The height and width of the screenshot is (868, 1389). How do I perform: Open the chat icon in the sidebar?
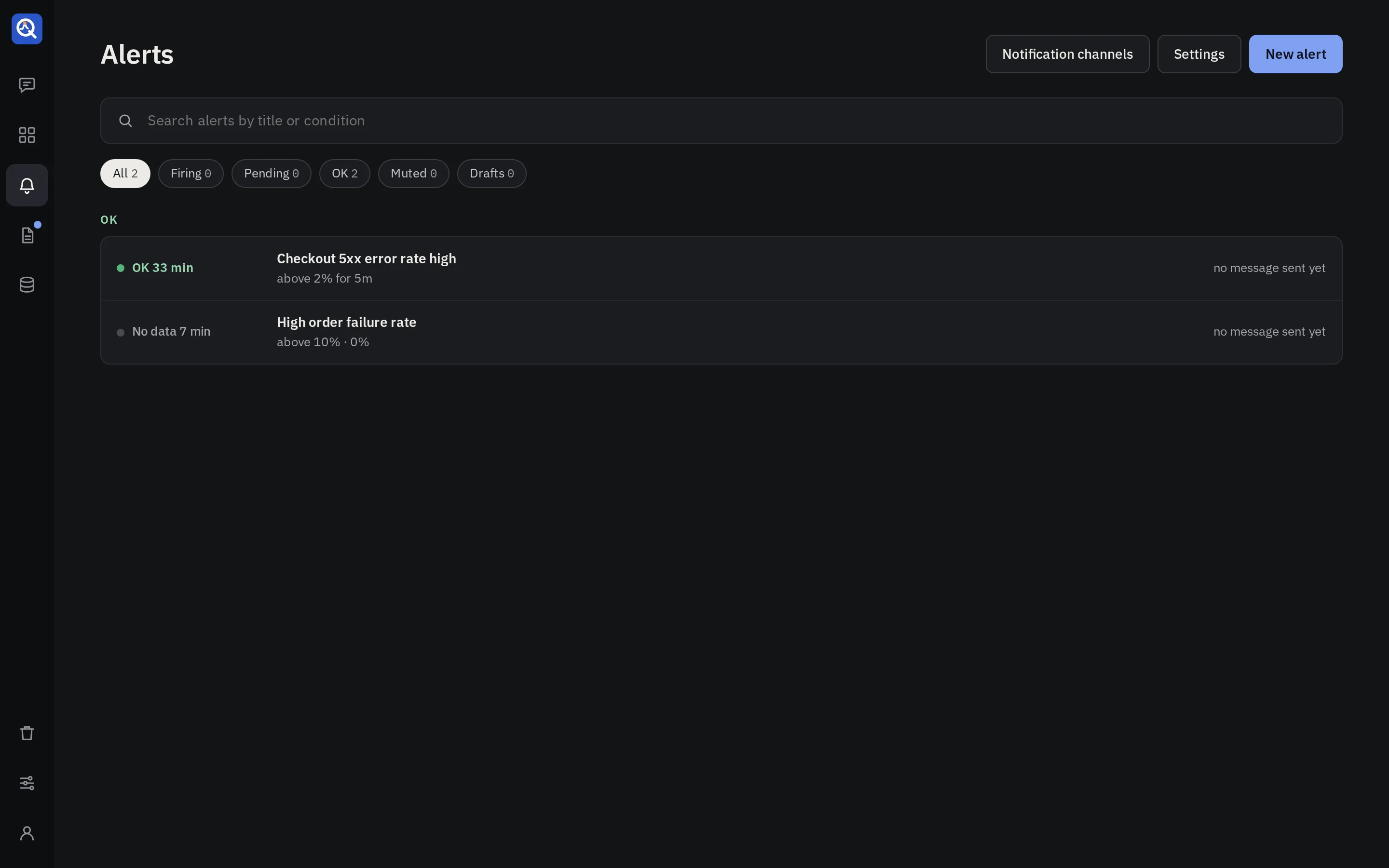[x=27, y=85]
